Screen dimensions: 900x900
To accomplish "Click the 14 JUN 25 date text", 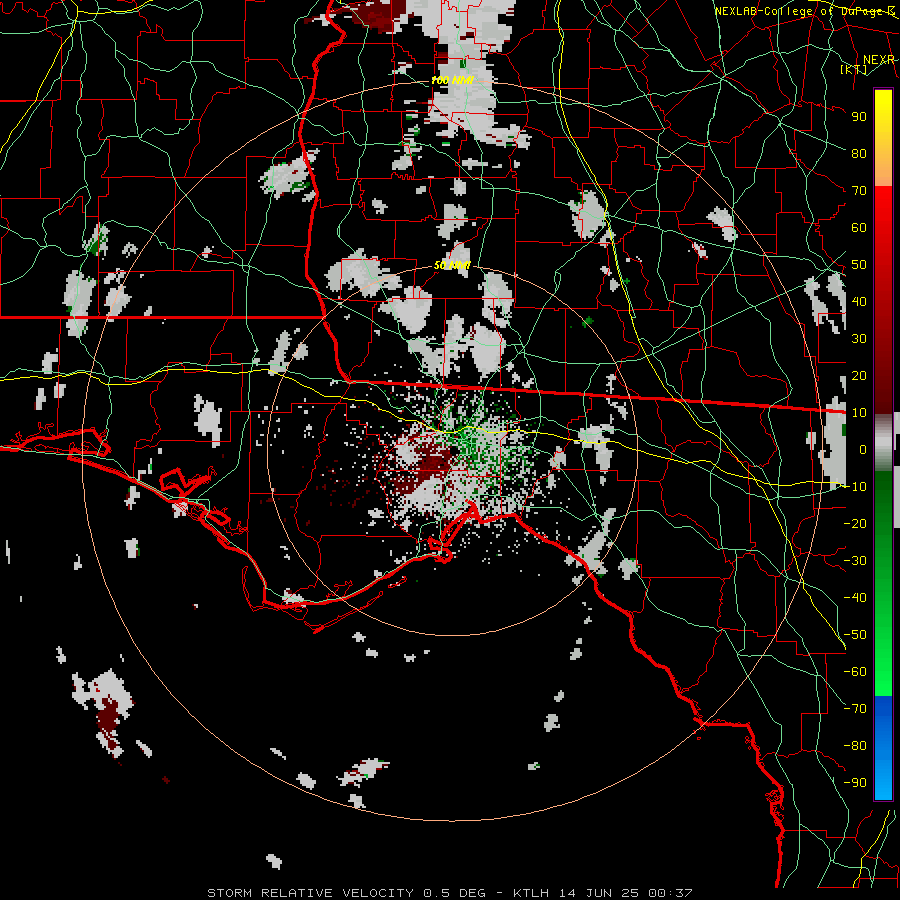I will (x=599, y=893).
